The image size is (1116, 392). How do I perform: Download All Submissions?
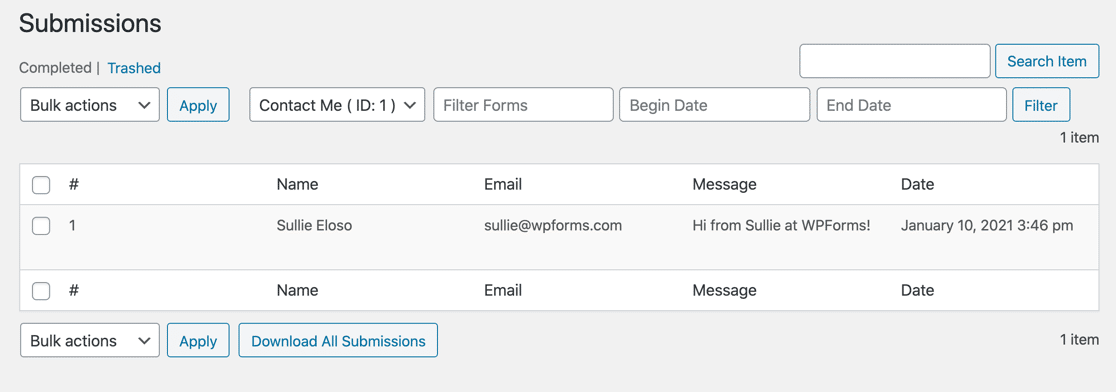coord(338,341)
